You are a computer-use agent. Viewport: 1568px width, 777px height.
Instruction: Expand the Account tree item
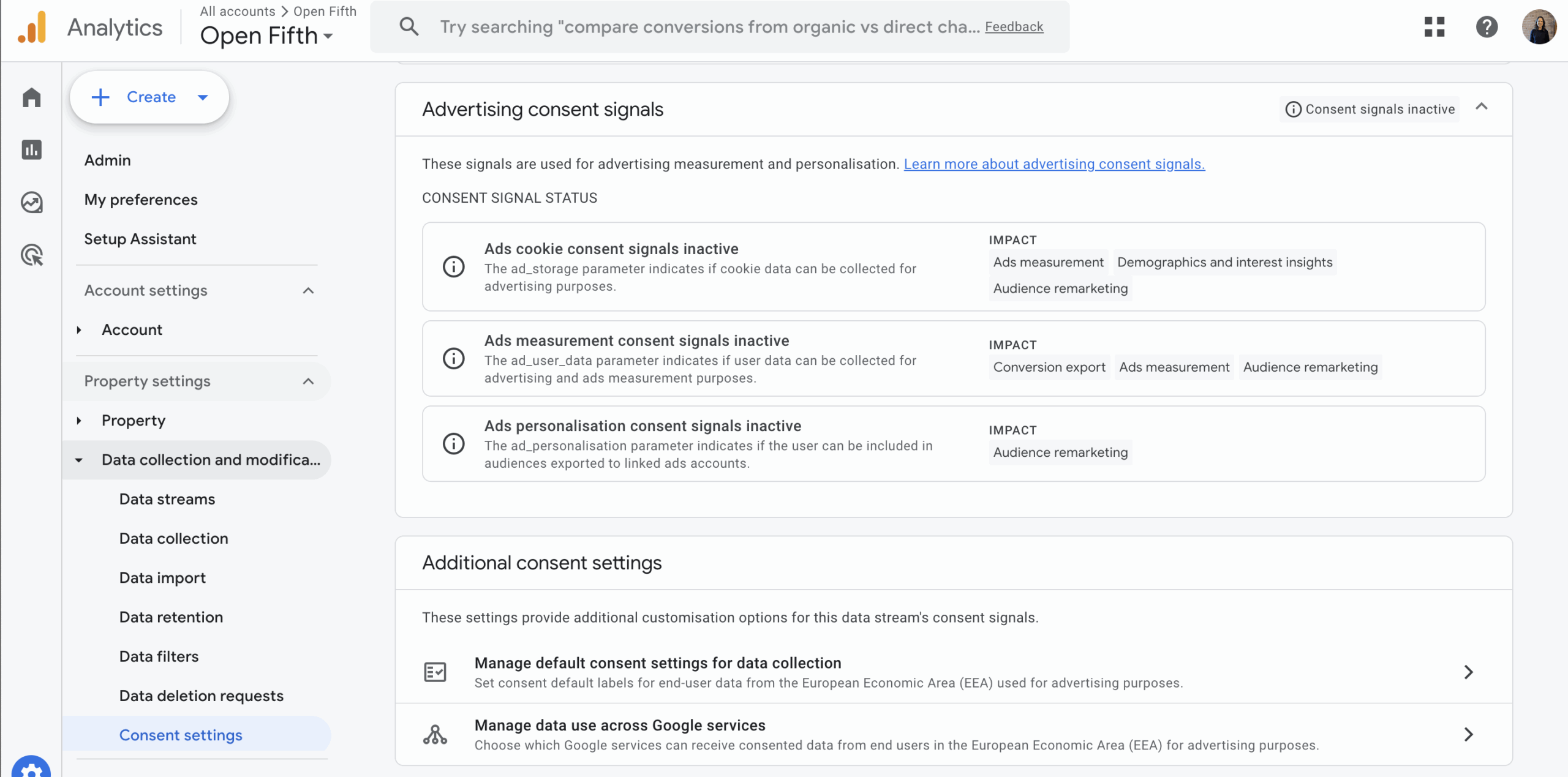click(79, 330)
